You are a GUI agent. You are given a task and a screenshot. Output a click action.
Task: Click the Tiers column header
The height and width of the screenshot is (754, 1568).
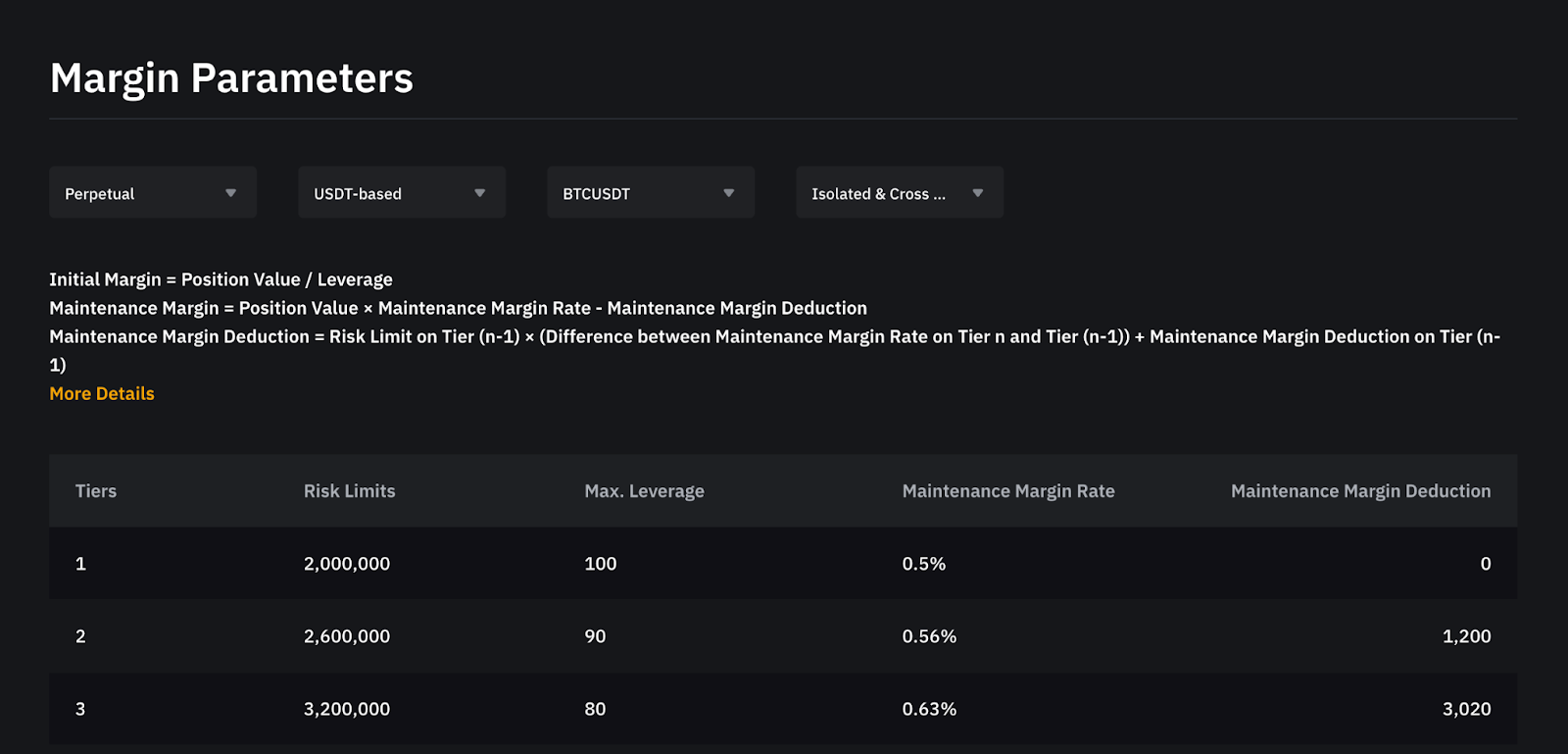coord(96,491)
